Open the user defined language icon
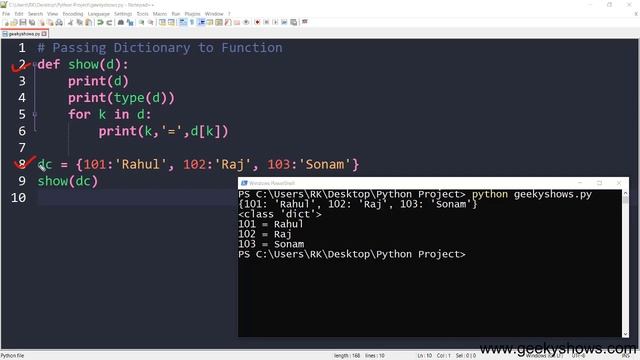Viewport: 640px width, 360px height. coord(210,22)
